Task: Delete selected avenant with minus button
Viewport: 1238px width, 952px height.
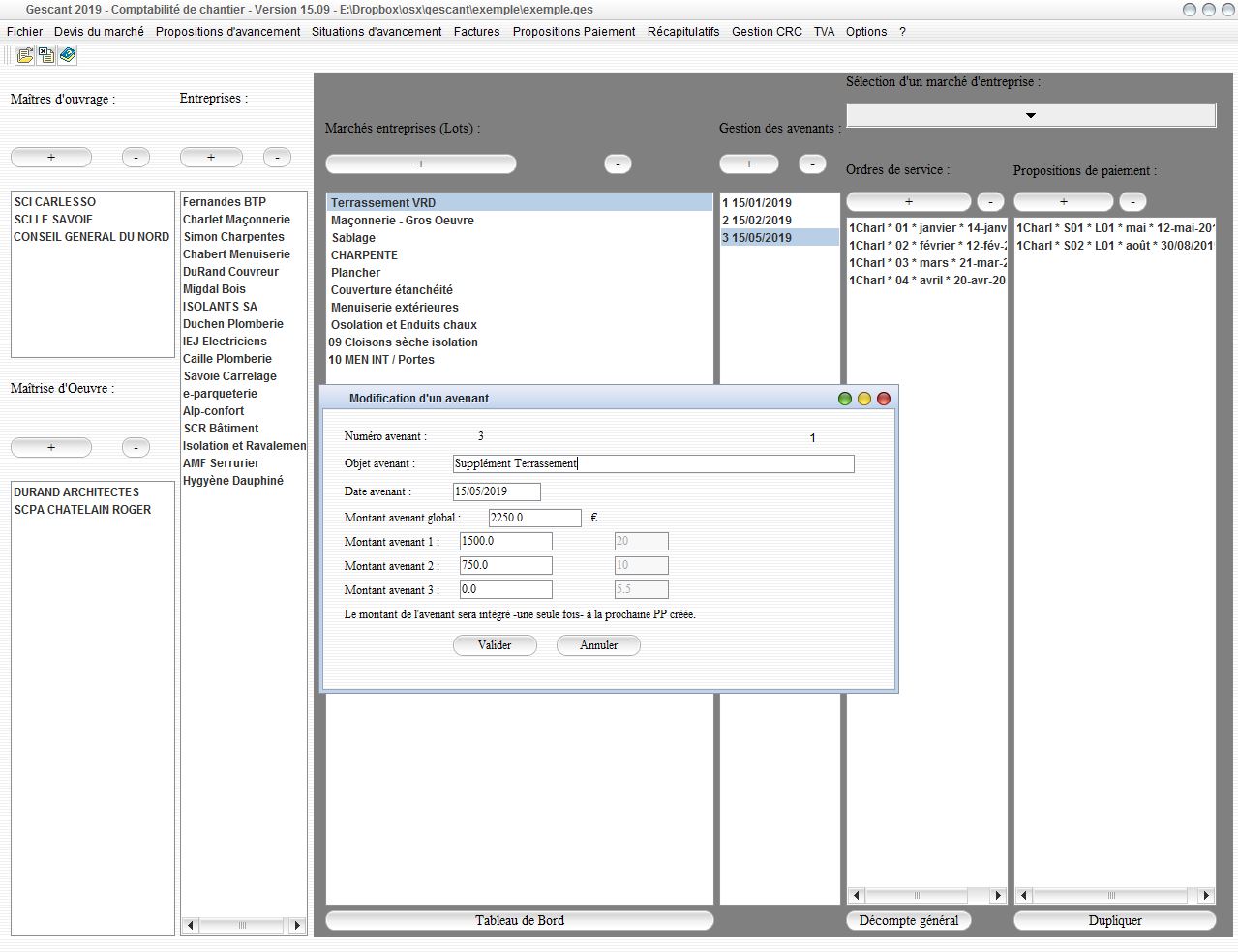Action: point(812,164)
